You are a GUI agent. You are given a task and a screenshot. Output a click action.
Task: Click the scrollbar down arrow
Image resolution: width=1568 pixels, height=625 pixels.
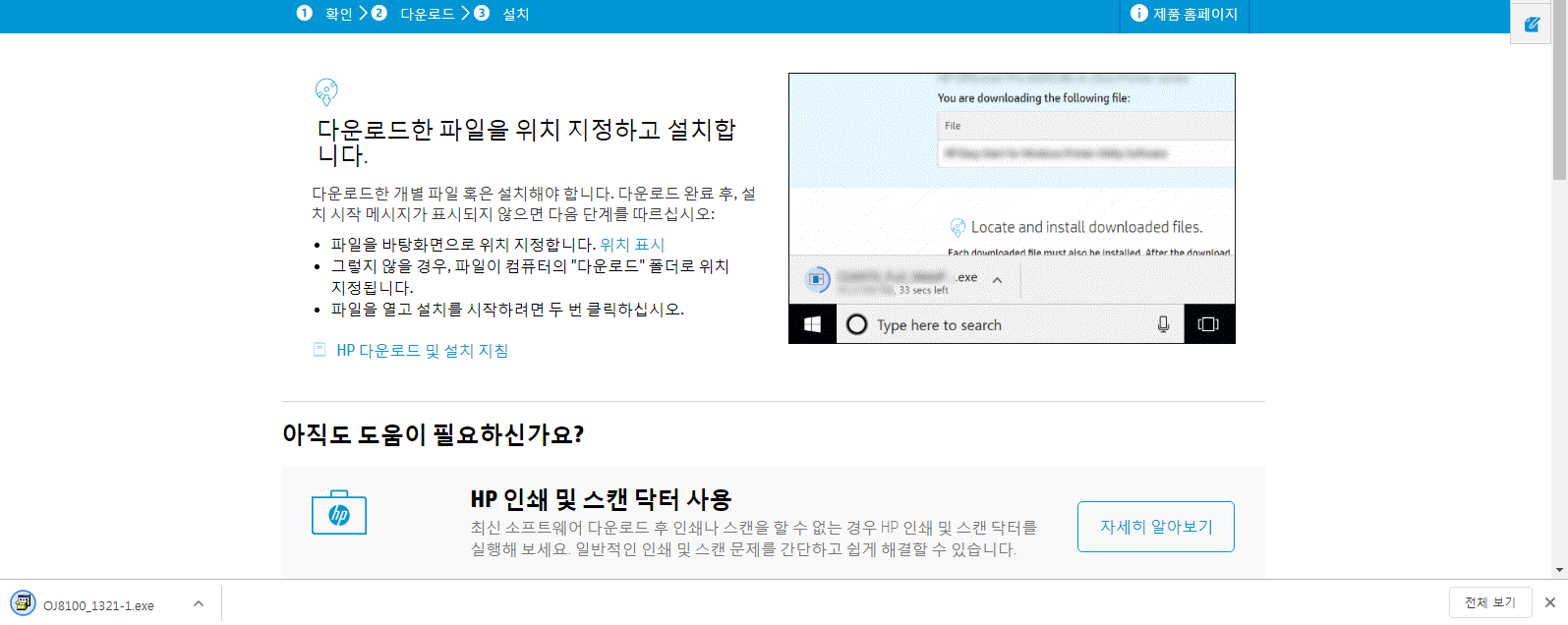(1559, 570)
